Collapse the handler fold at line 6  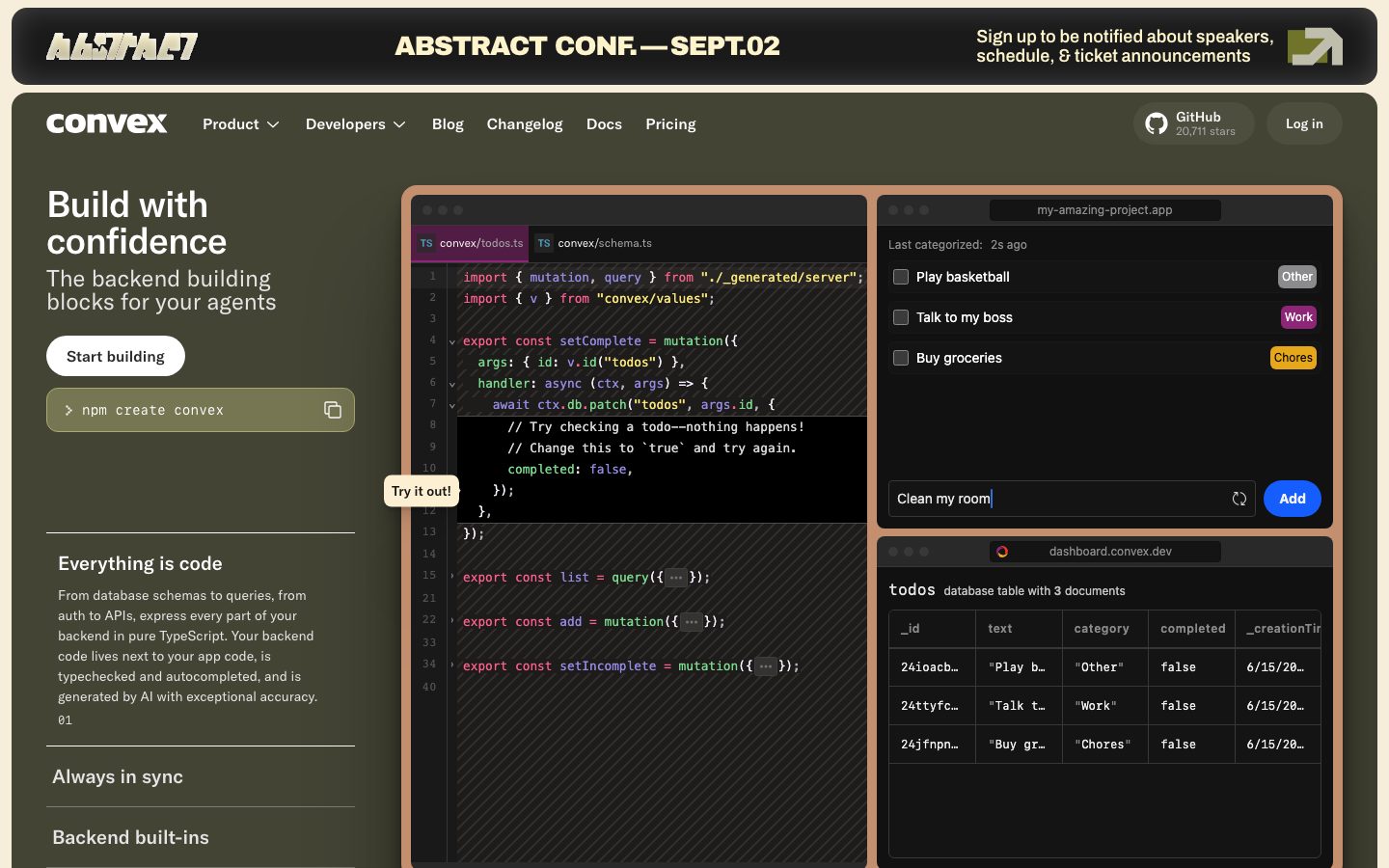point(451,384)
